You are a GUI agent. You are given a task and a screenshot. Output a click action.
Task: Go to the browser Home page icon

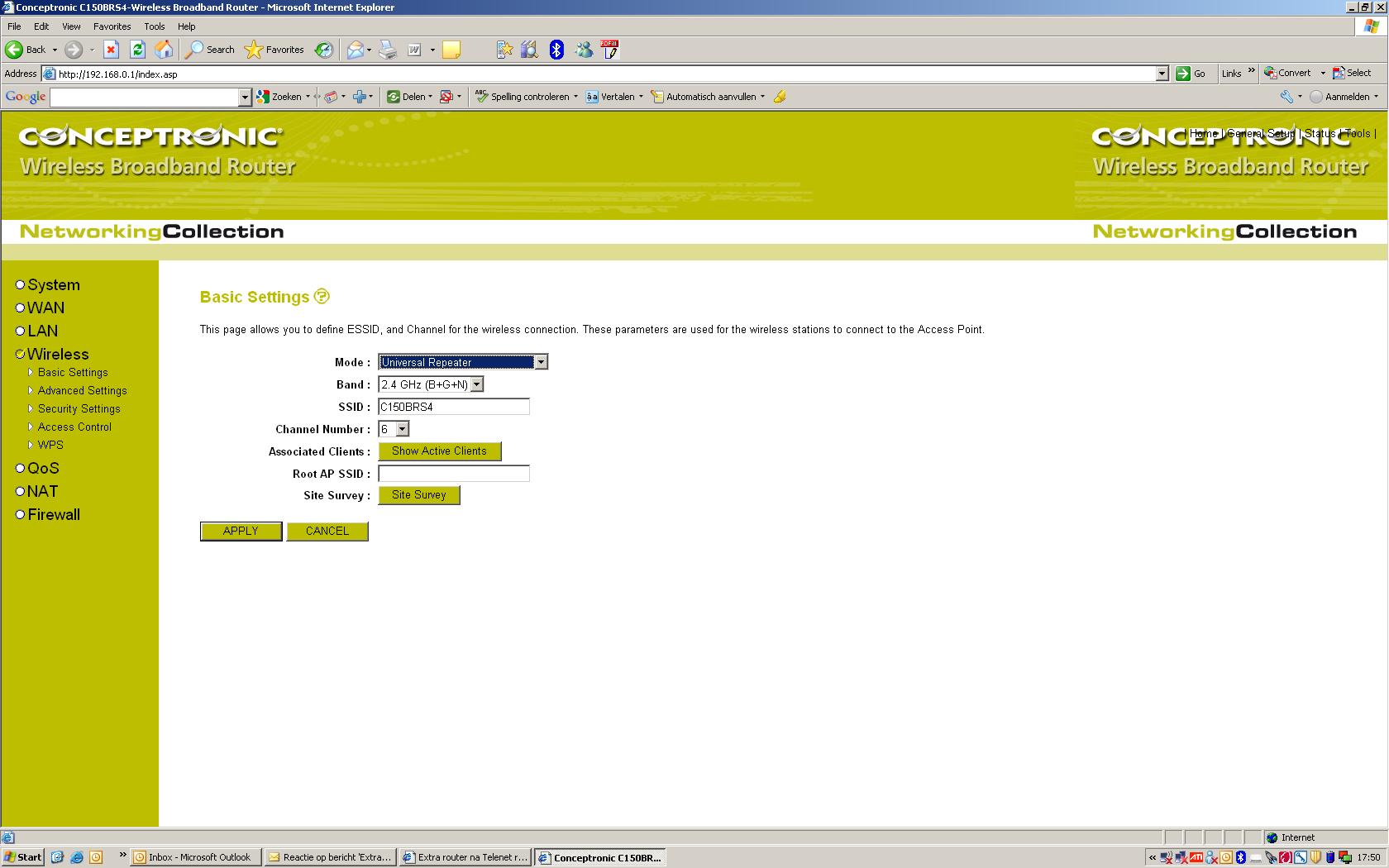[x=165, y=50]
